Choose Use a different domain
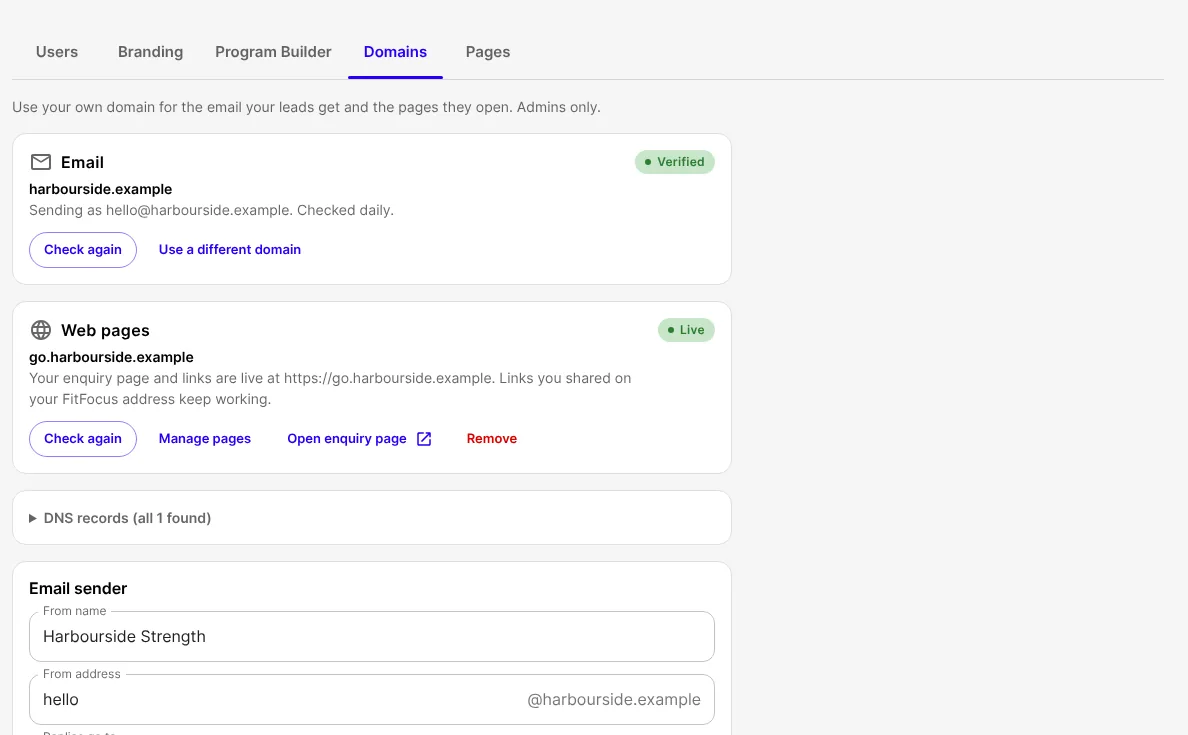The width and height of the screenshot is (1188, 735). 230,250
